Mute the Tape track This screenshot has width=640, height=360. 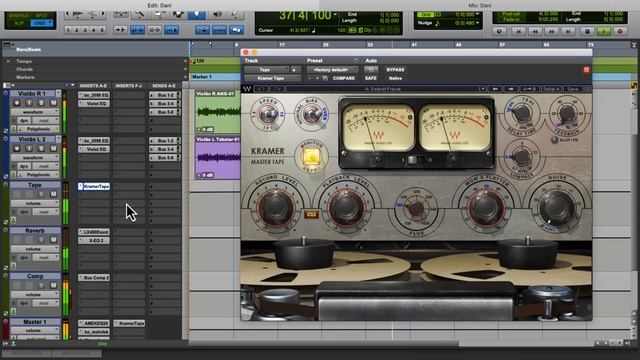pyautogui.click(x=53, y=194)
